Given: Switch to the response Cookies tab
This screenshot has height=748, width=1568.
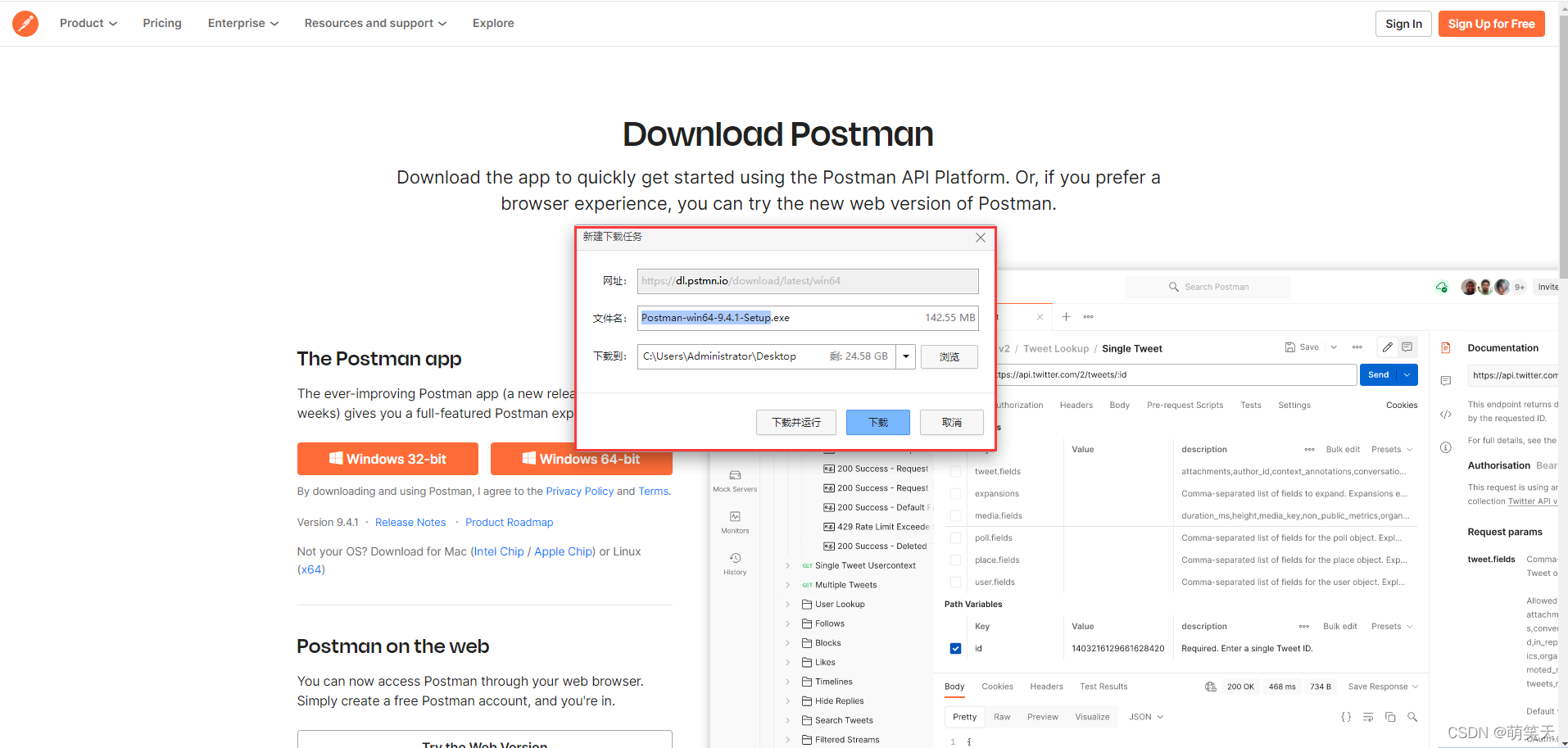Looking at the screenshot, I should pos(997,687).
